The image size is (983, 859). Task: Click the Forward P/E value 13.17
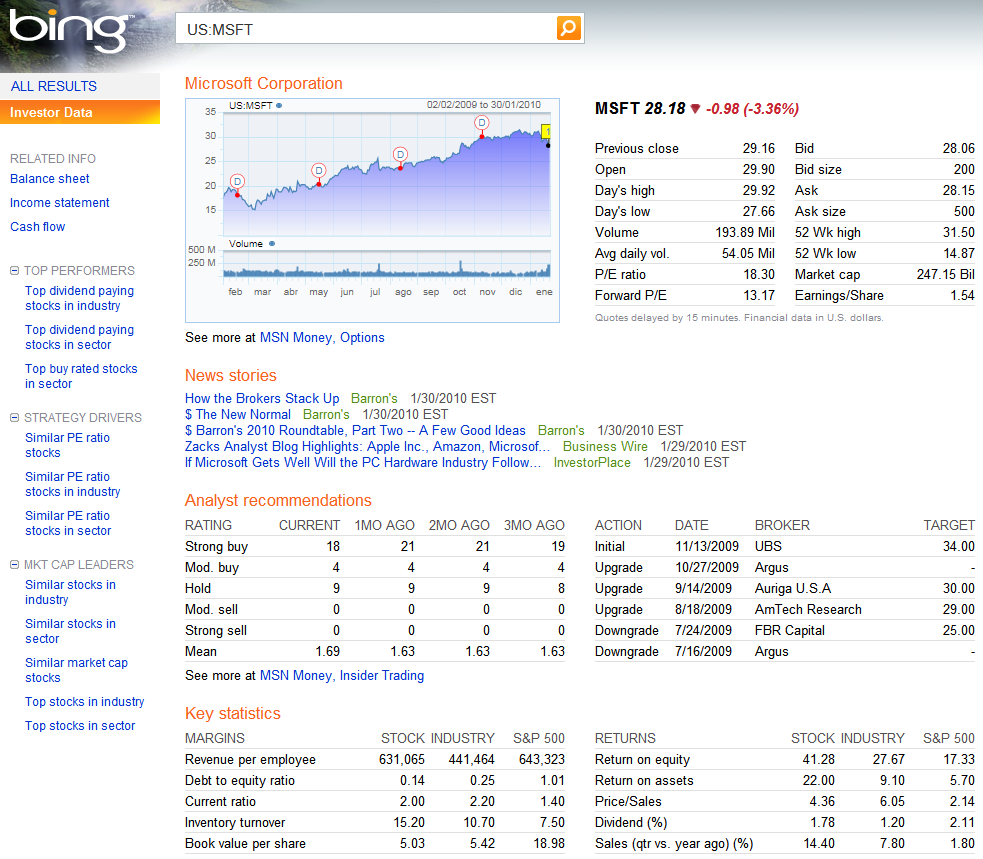(759, 295)
